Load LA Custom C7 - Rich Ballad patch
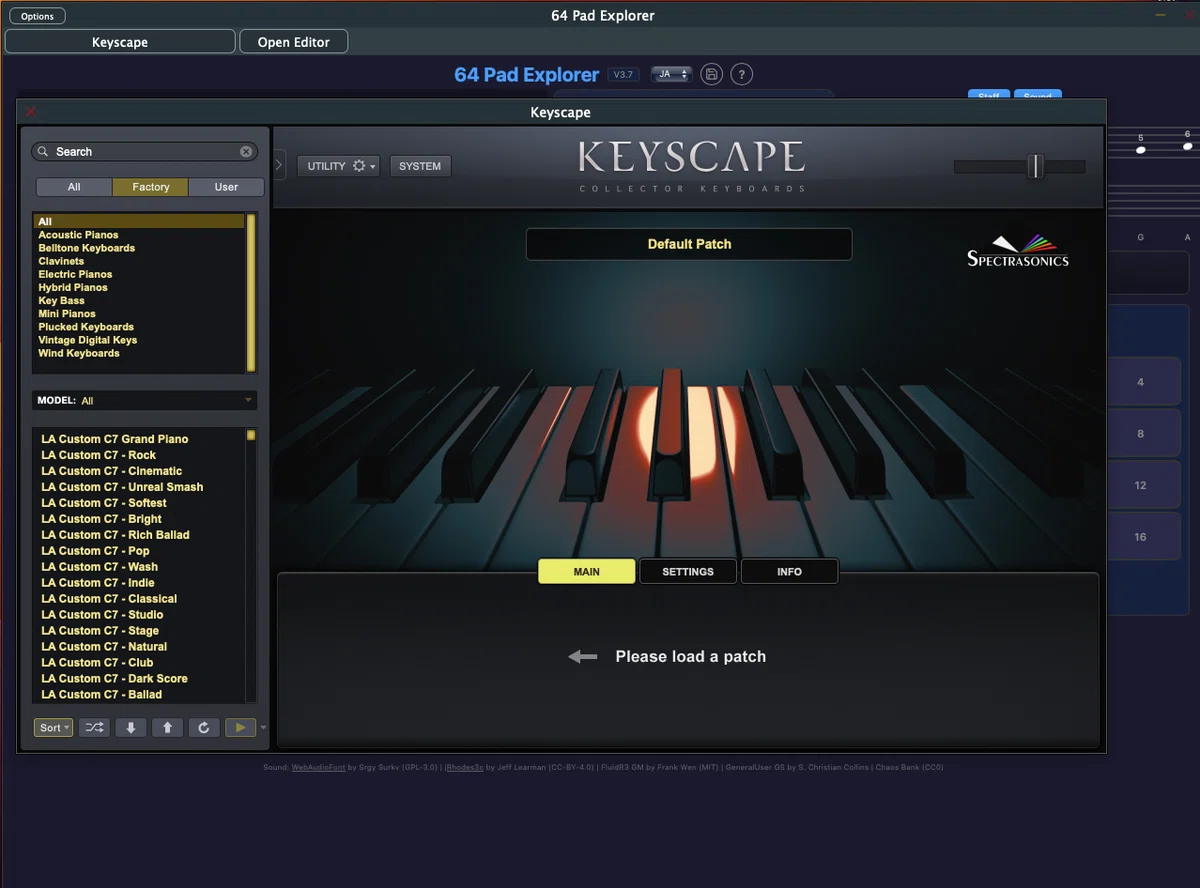 [115, 535]
